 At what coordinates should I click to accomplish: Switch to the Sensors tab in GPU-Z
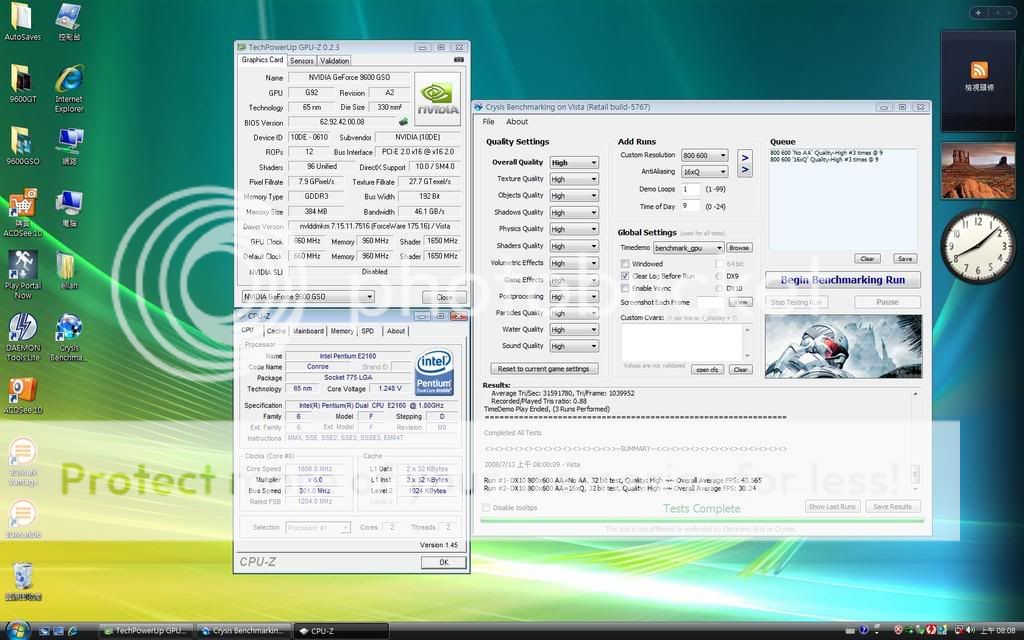301,61
